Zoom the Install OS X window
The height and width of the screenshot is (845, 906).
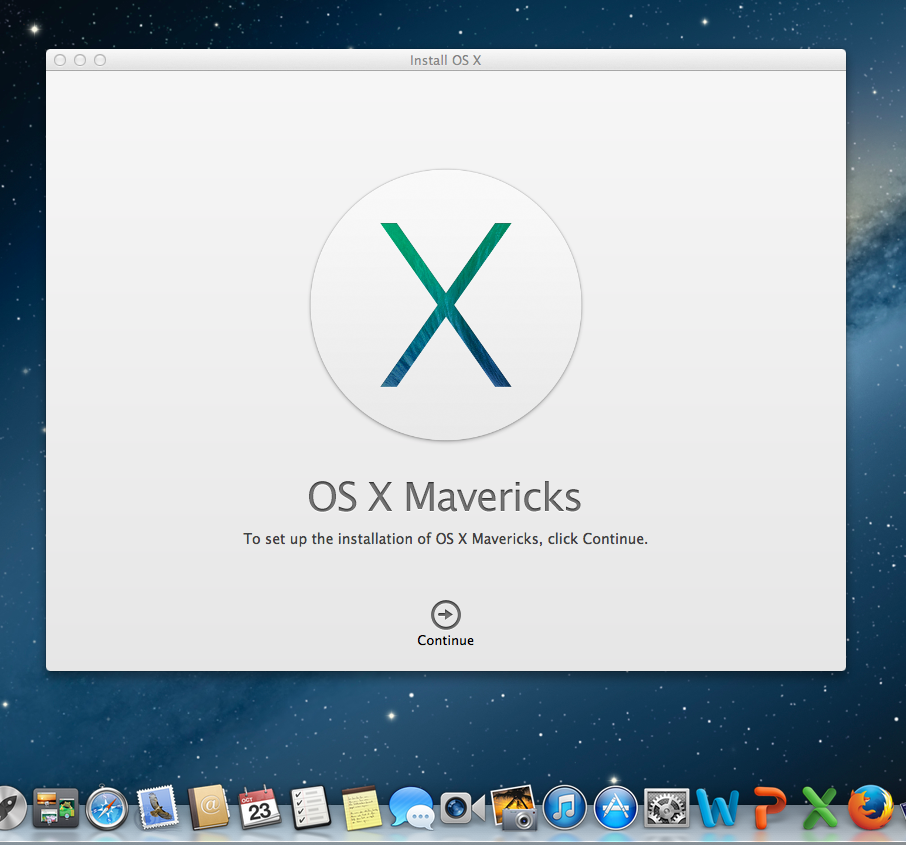pyautogui.click(x=100, y=60)
